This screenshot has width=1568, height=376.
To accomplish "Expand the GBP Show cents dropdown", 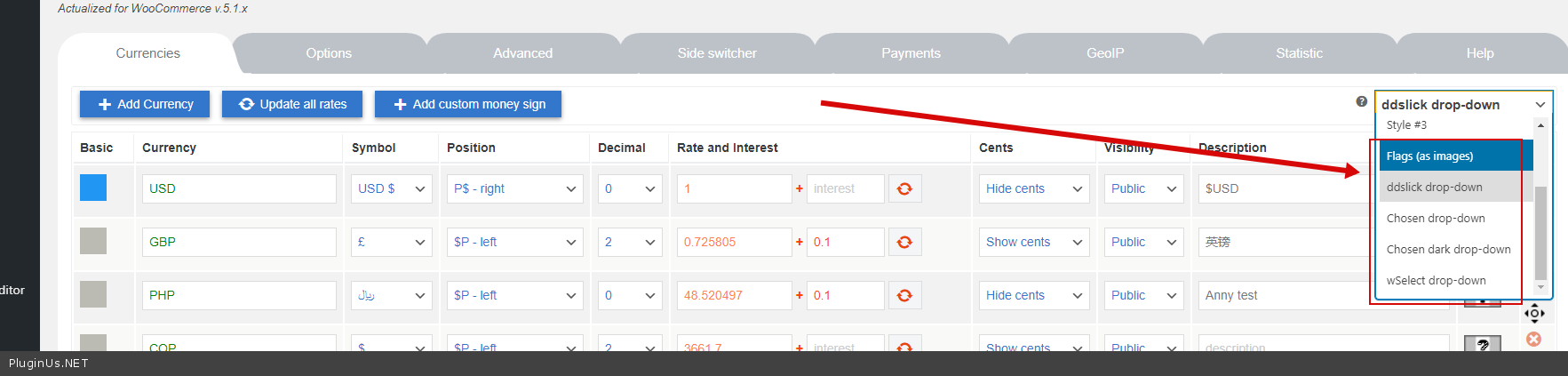I will (1034, 242).
